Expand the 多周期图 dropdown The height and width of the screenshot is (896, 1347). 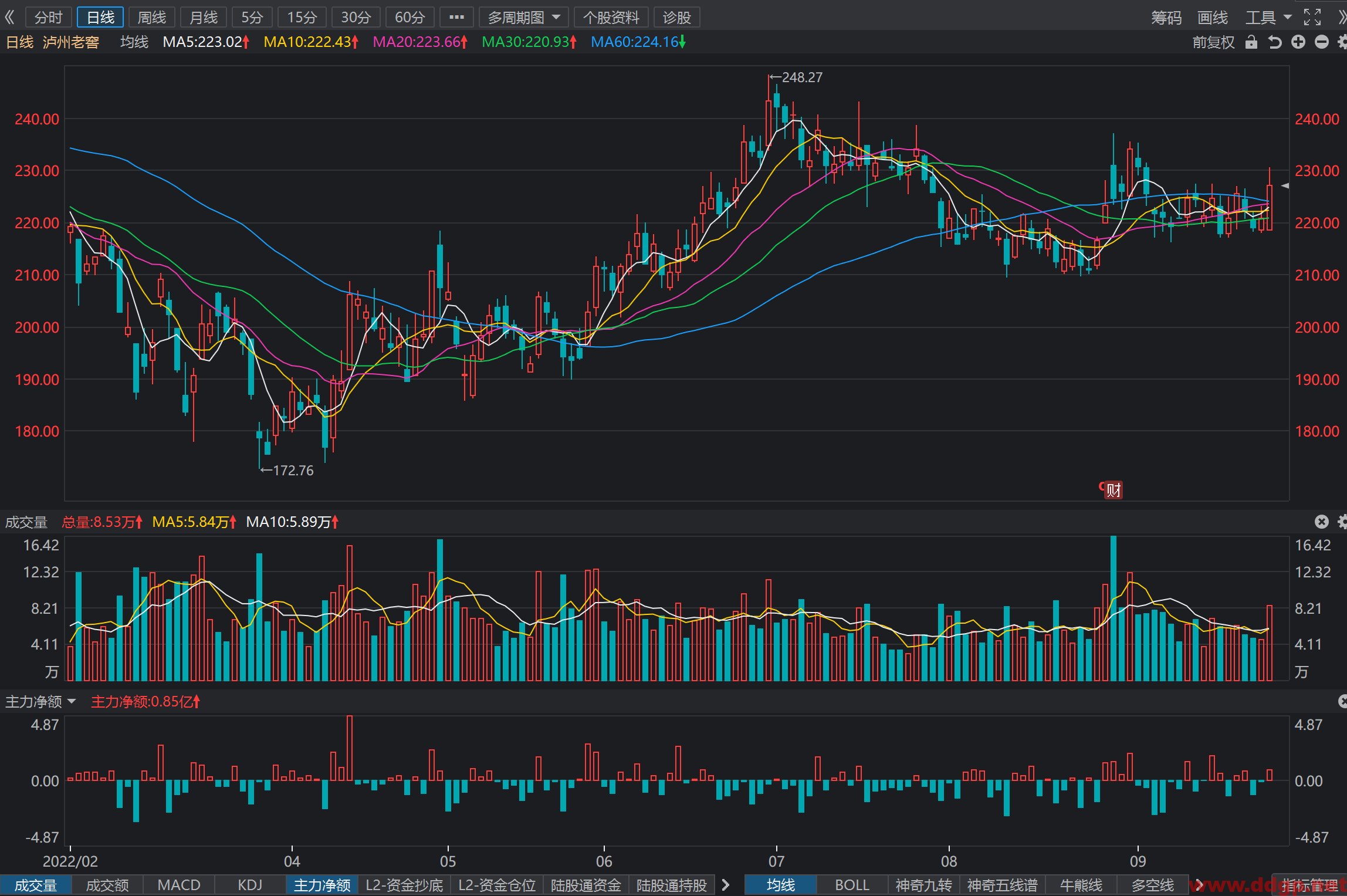pyautogui.click(x=523, y=18)
